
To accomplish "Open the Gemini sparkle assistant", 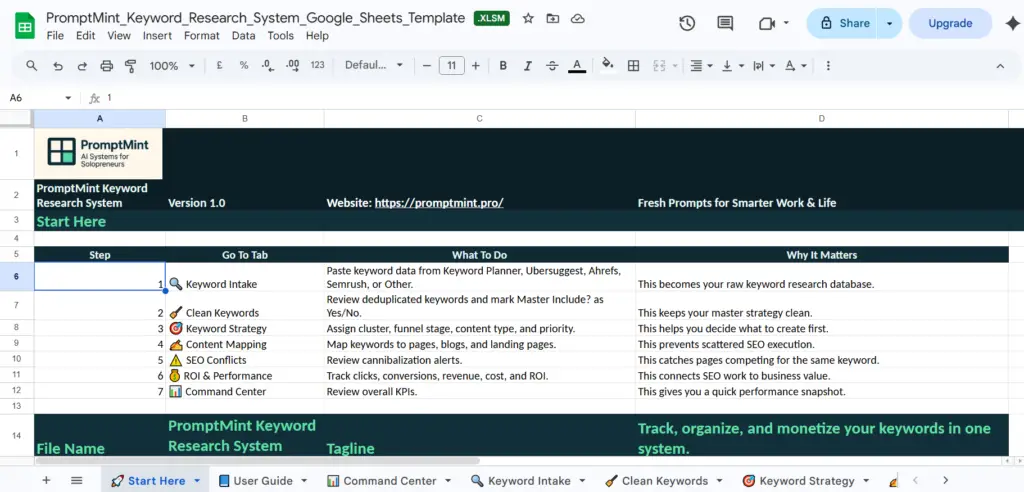I will 1010,24.
